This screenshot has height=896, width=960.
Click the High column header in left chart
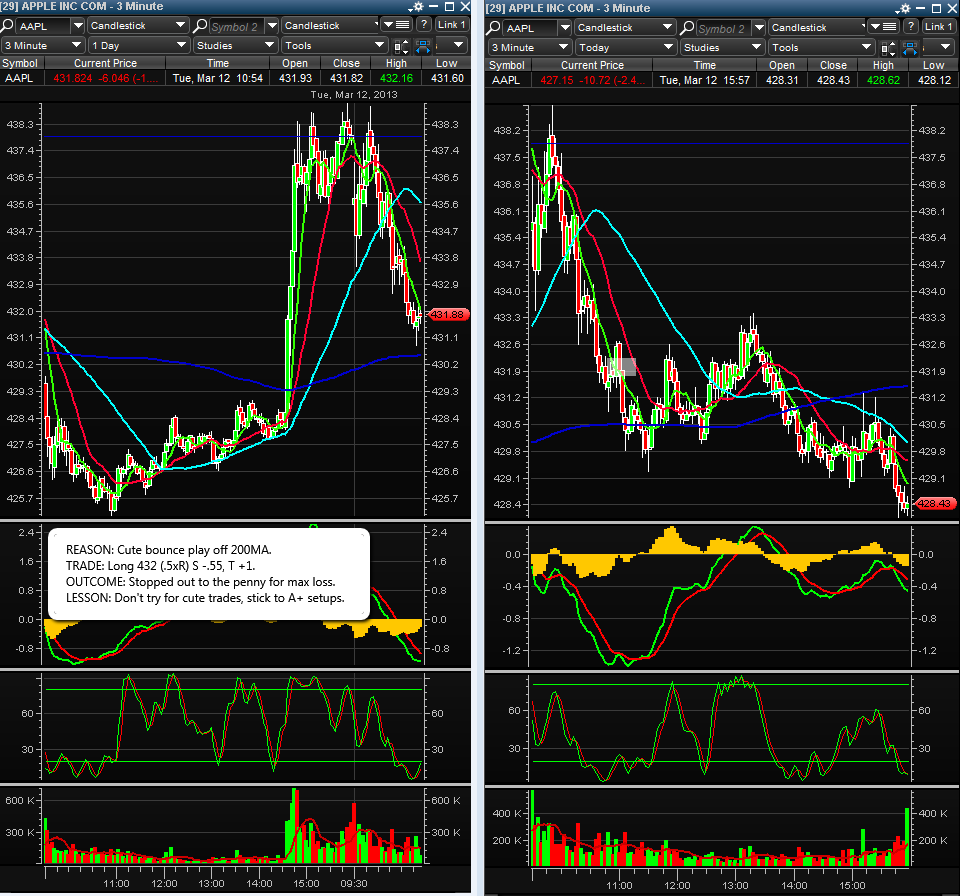click(x=396, y=63)
